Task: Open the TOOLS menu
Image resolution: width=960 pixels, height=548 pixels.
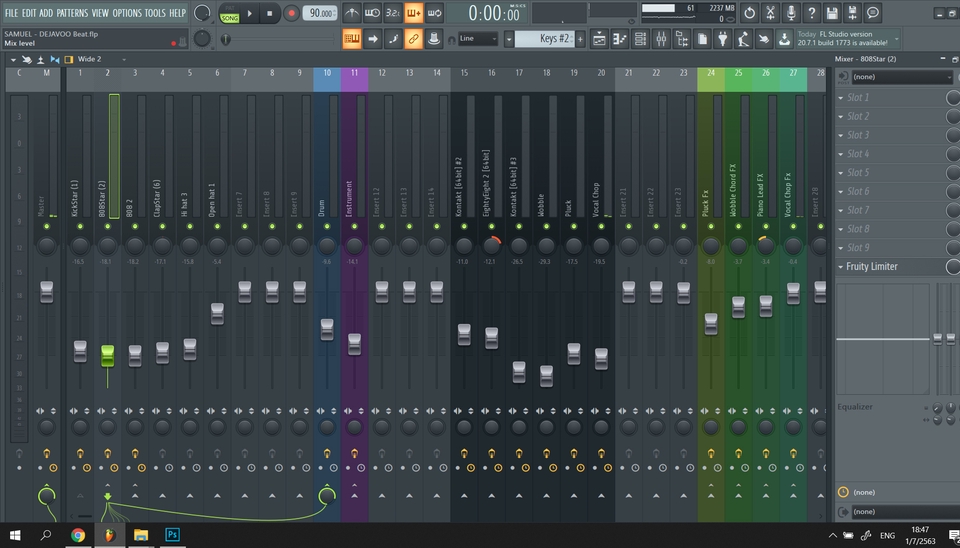Action: [x=155, y=13]
